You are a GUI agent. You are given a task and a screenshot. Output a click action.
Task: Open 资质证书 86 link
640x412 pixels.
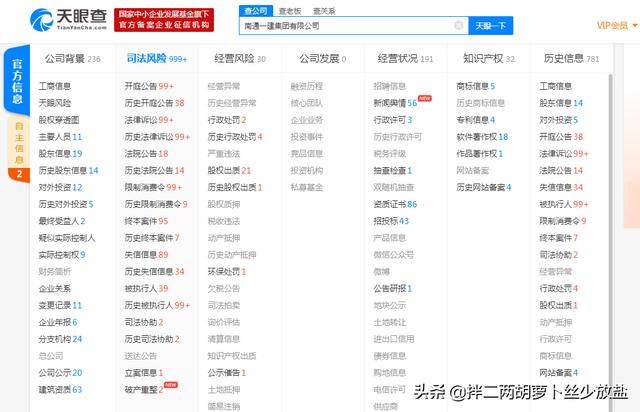tap(395, 204)
